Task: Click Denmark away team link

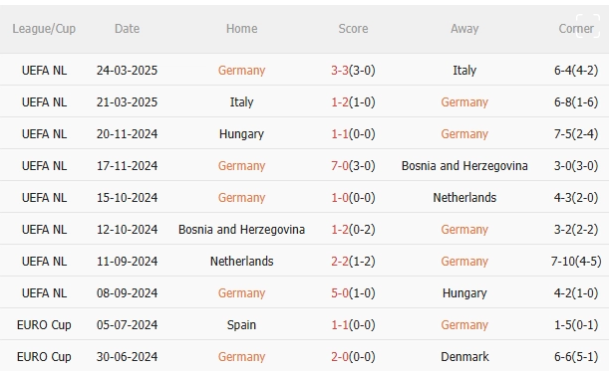Action: tap(465, 357)
